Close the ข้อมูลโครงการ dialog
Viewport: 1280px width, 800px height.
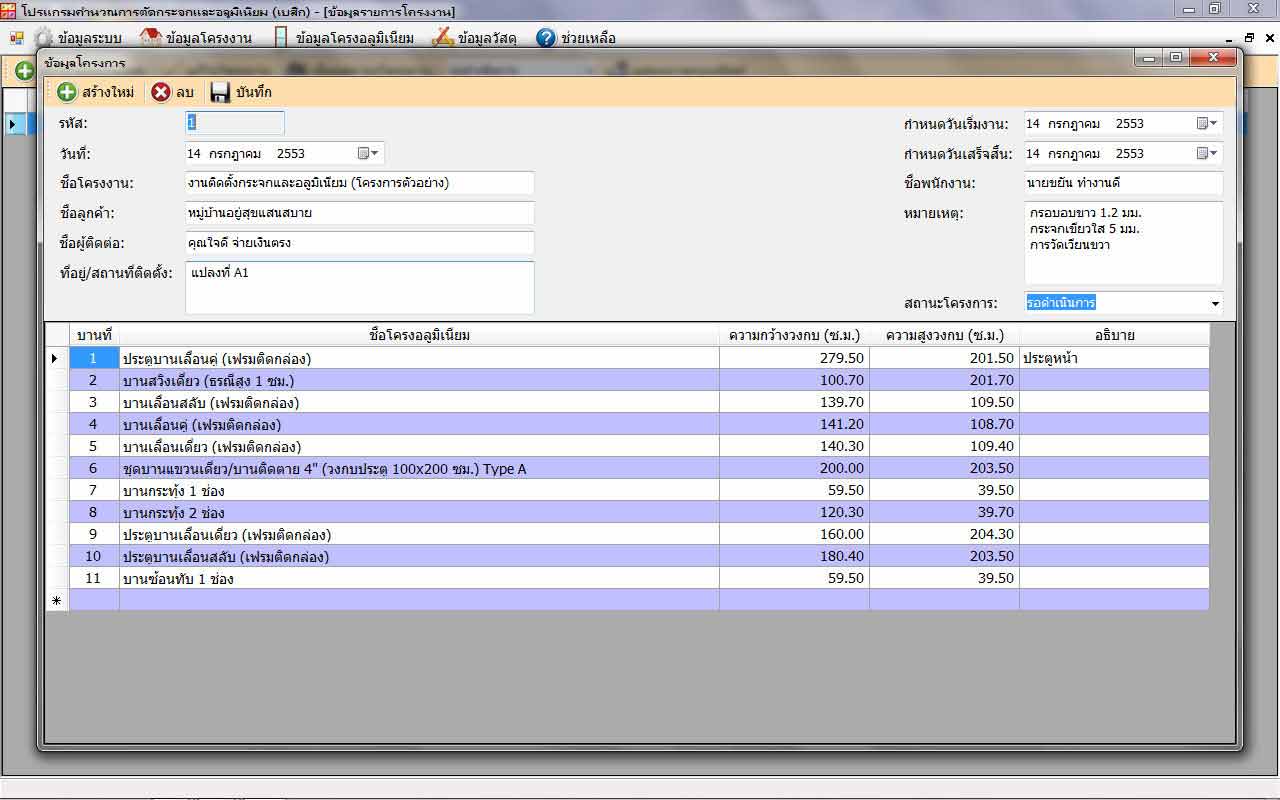click(x=1214, y=58)
